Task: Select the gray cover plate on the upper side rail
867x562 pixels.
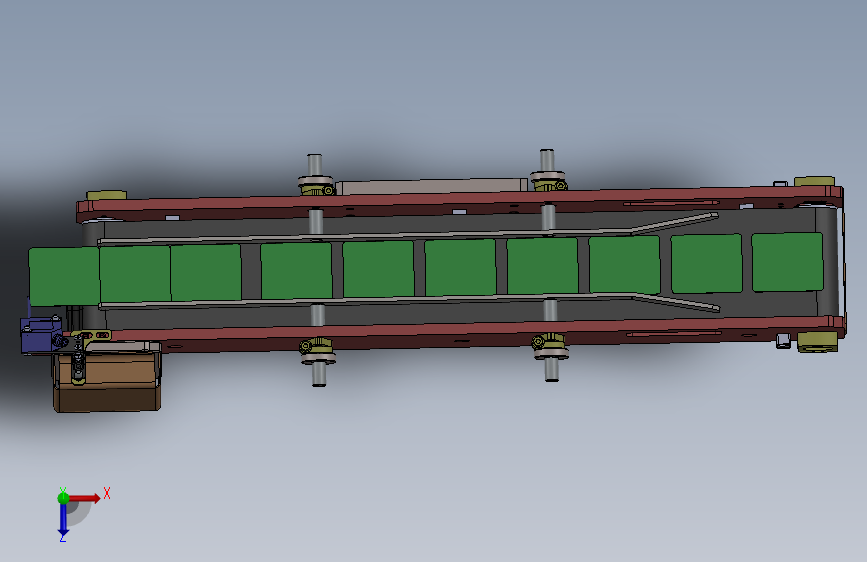Action: [432, 186]
